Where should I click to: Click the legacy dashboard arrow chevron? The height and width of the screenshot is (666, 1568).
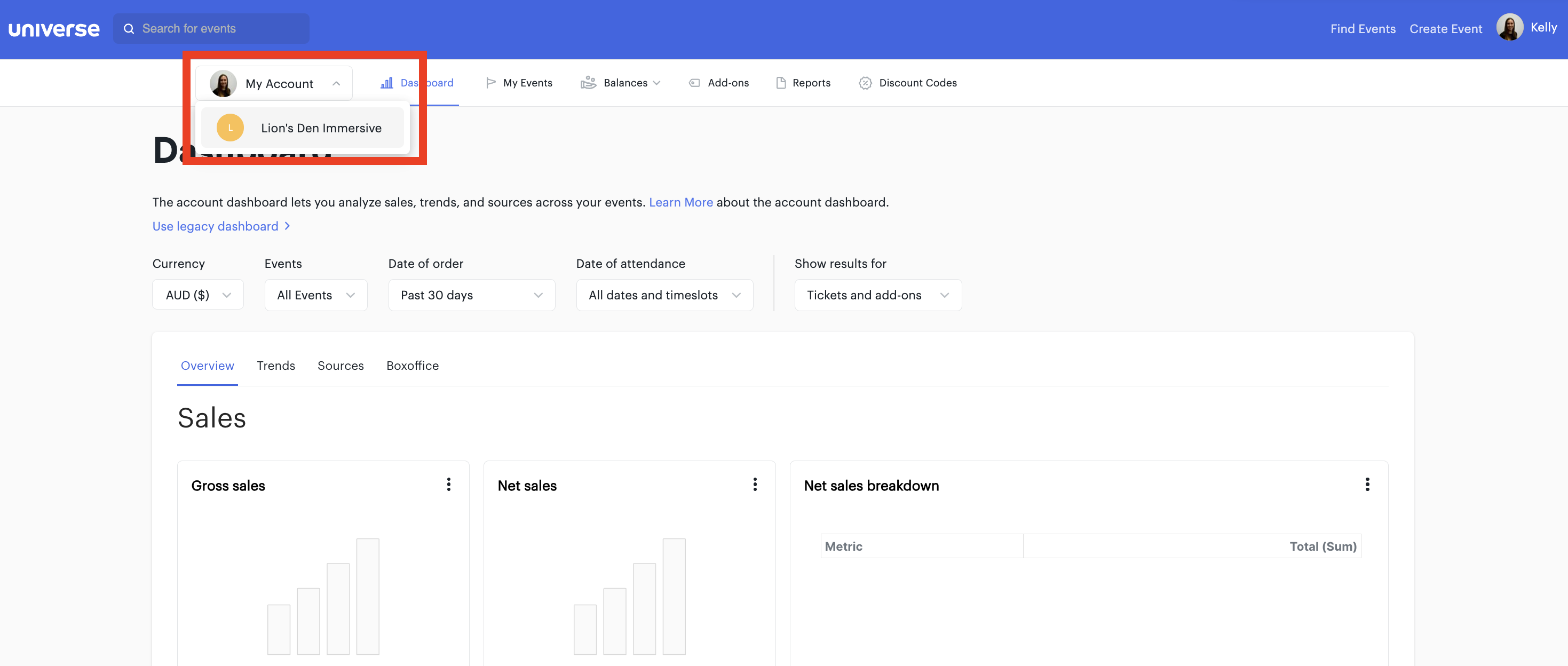pyautogui.click(x=287, y=226)
